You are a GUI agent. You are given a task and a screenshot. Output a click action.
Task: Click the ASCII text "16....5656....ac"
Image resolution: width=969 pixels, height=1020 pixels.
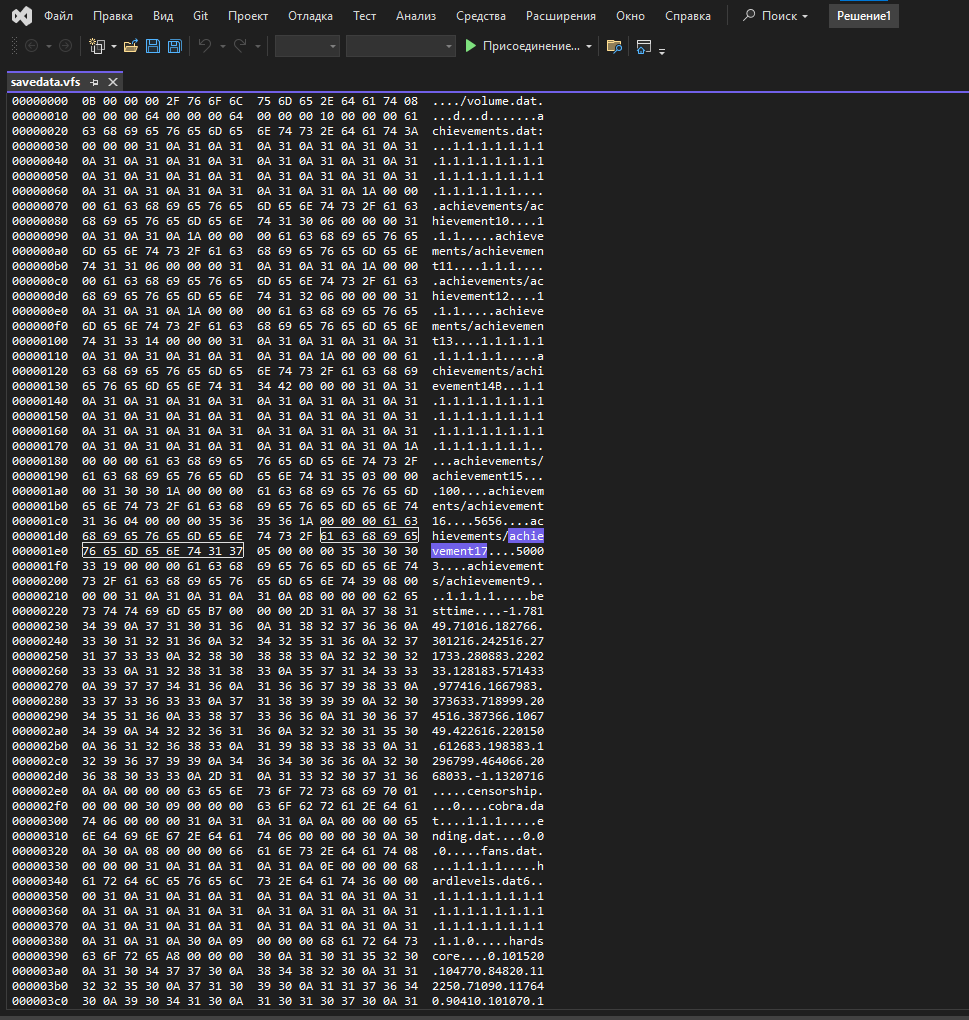point(488,521)
